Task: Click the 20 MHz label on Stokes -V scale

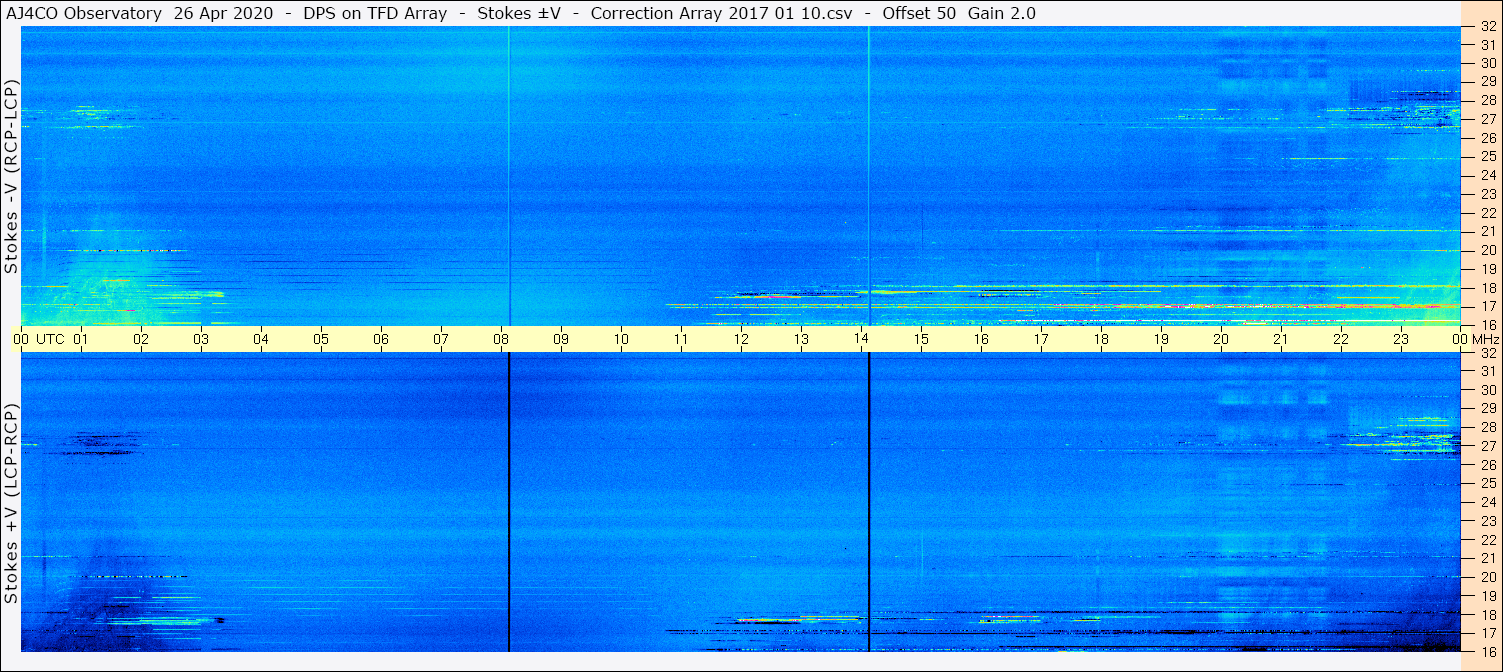Action: coord(1487,250)
